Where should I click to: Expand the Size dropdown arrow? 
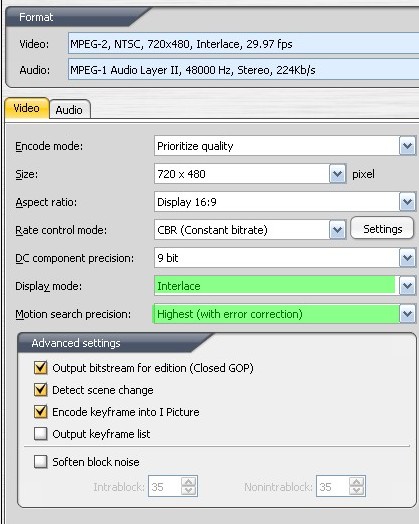click(337, 174)
